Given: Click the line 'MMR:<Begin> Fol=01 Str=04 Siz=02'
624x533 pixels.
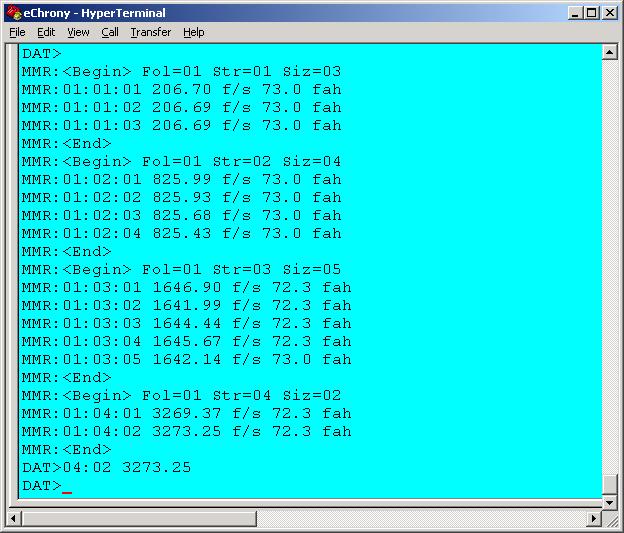Looking at the screenshot, I should click(x=181, y=396).
